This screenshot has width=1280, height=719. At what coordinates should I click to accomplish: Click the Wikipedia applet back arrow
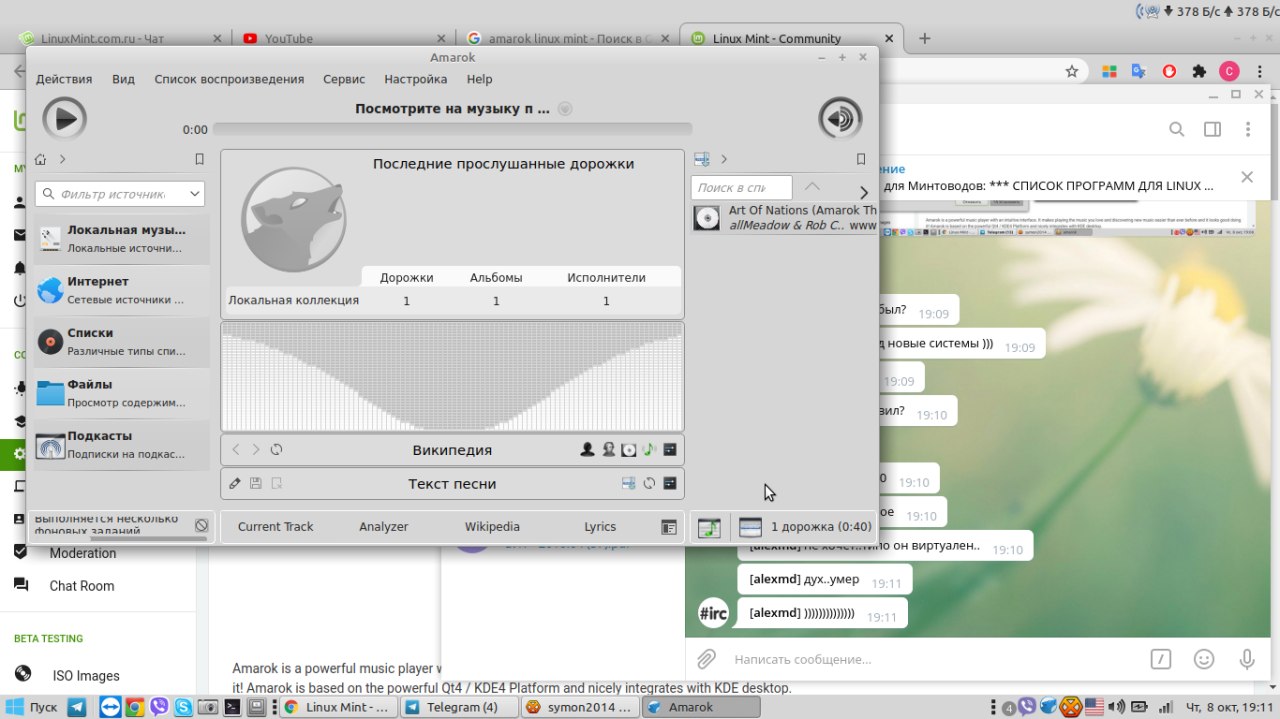click(236, 450)
